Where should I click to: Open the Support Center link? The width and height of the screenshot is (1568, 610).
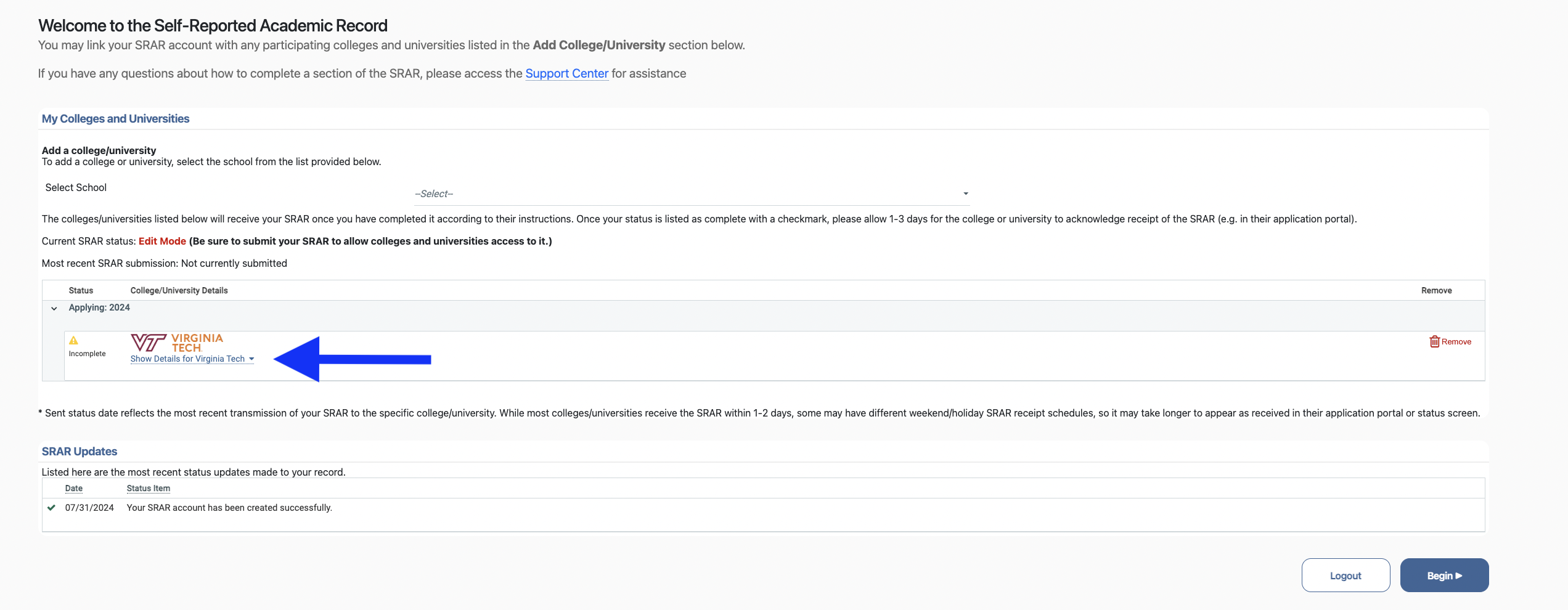[566, 73]
